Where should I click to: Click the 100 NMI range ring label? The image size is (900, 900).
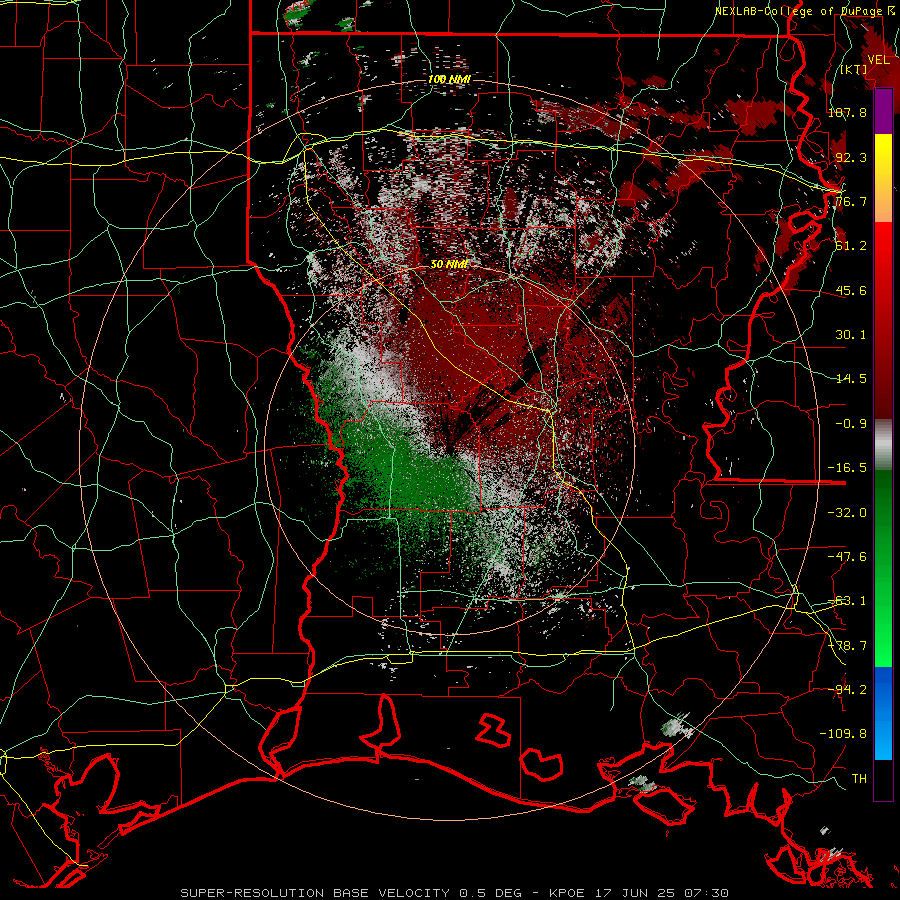coord(449,79)
